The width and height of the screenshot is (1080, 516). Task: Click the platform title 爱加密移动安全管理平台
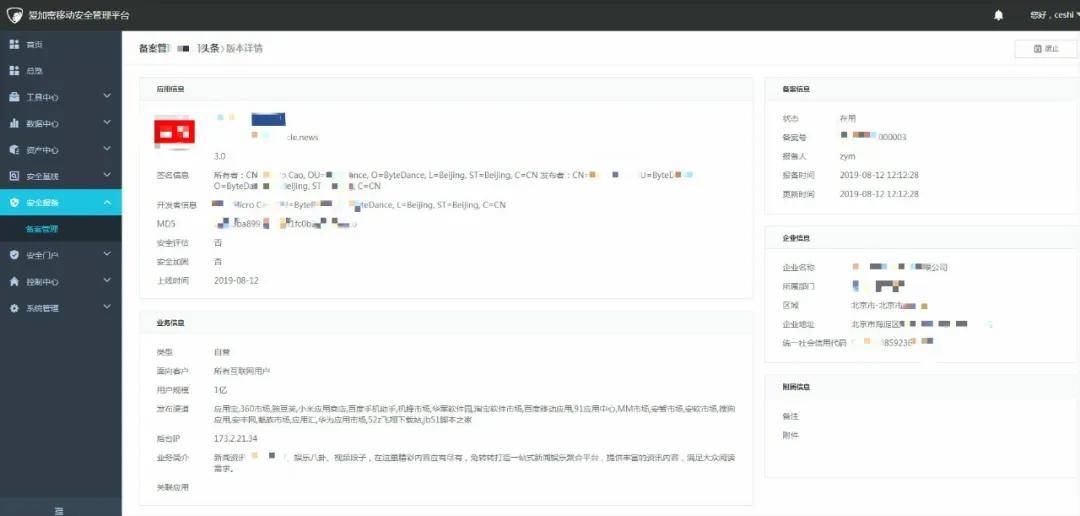point(79,15)
